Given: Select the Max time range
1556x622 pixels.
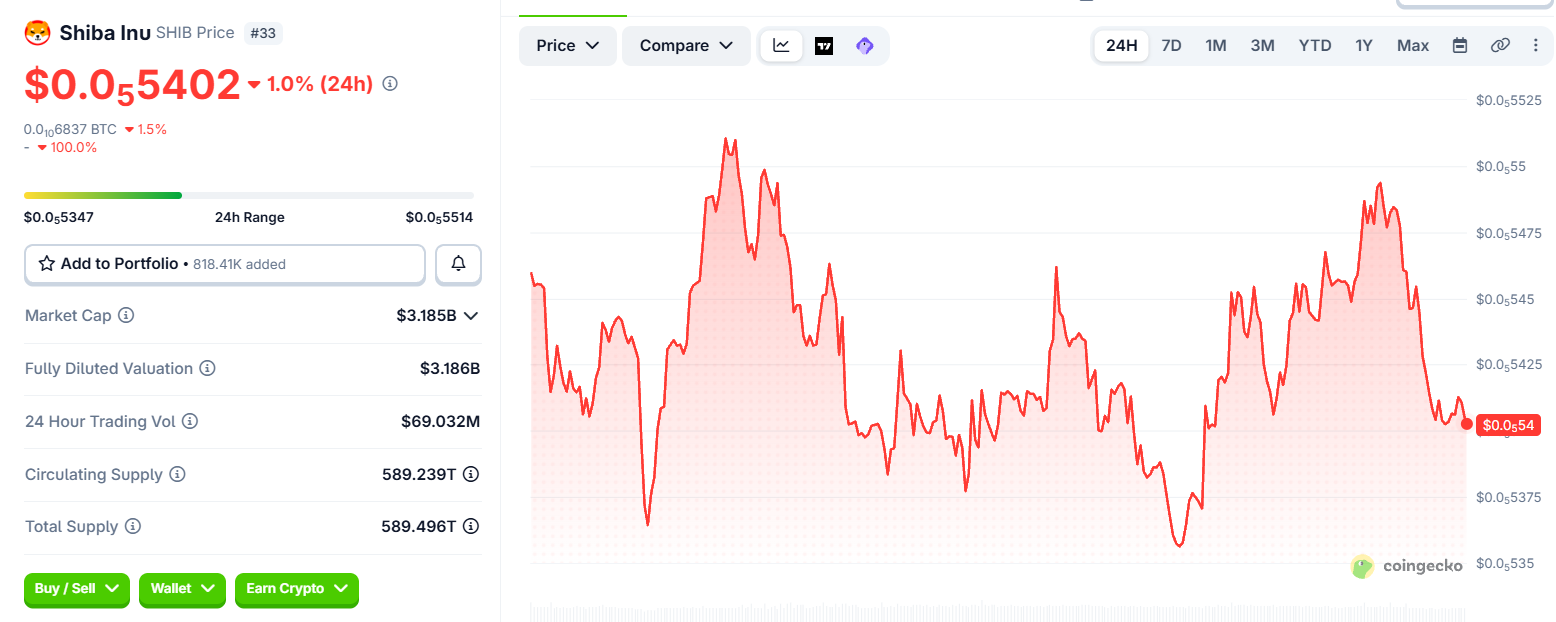Looking at the screenshot, I should pos(1413,46).
